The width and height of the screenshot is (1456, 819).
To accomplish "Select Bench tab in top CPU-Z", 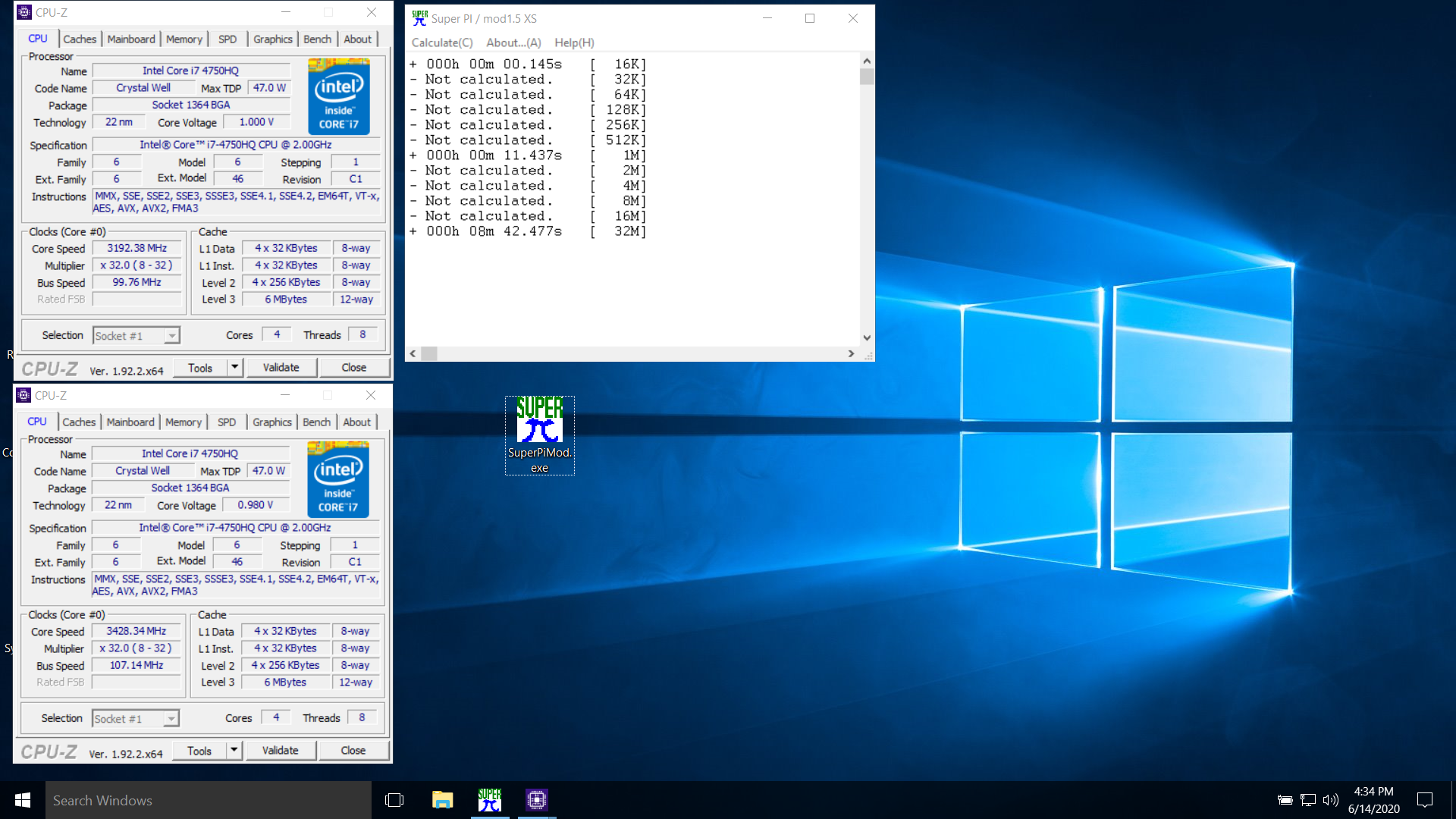I will point(317,39).
